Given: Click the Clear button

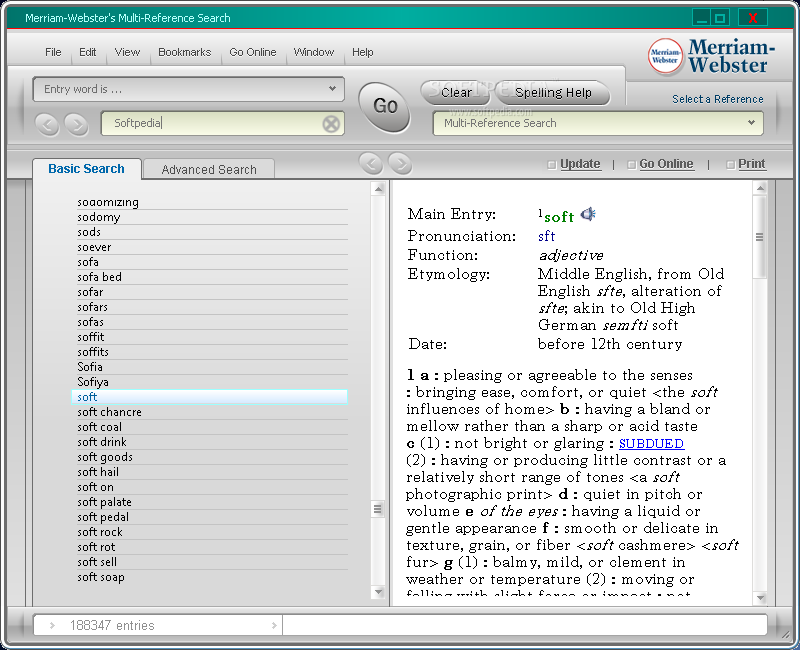Looking at the screenshot, I should click(x=456, y=93).
